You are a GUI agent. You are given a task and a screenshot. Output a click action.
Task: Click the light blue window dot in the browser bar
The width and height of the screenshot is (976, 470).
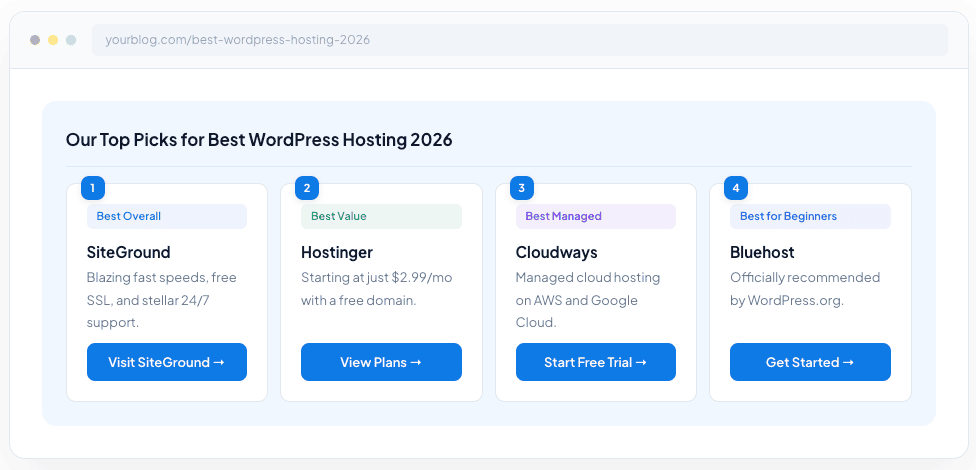tap(71, 40)
